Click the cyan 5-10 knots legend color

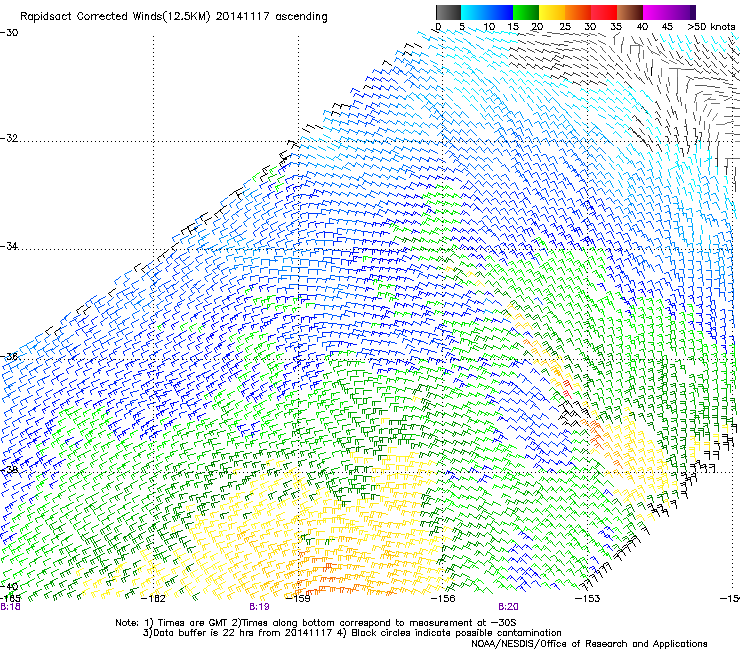[474, 12]
